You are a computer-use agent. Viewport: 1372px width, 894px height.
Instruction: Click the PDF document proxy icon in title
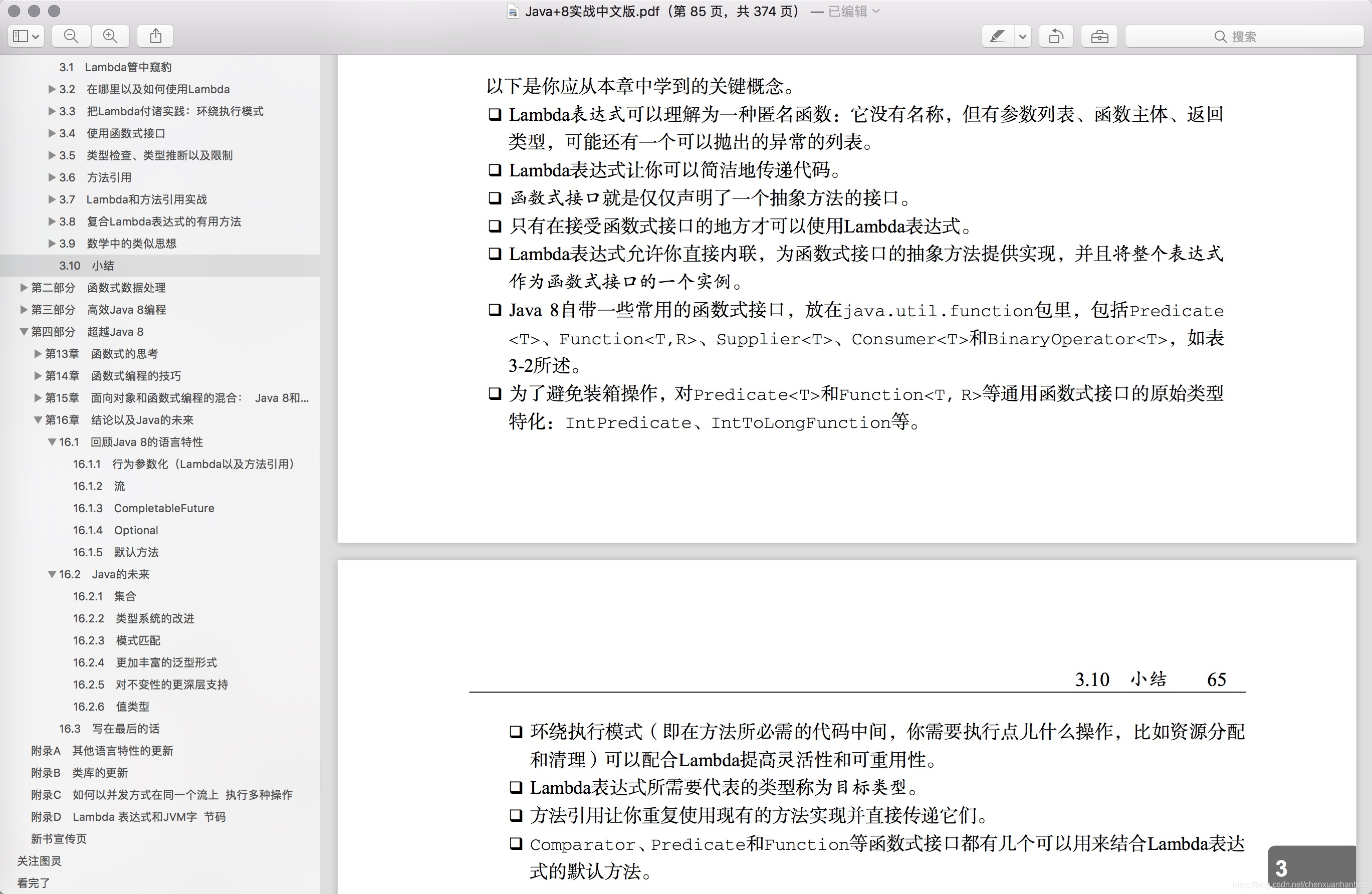[x=513, y=12]
